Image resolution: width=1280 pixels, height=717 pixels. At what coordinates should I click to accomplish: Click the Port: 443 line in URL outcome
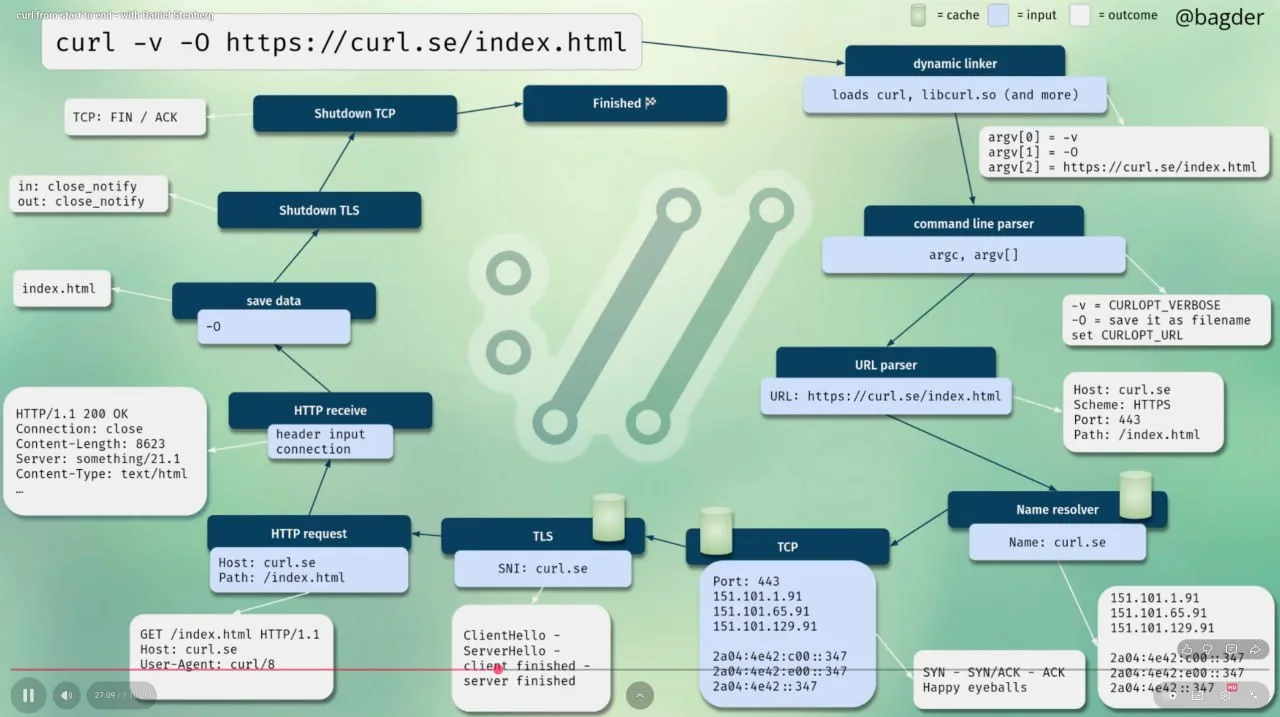point(1107,420)
